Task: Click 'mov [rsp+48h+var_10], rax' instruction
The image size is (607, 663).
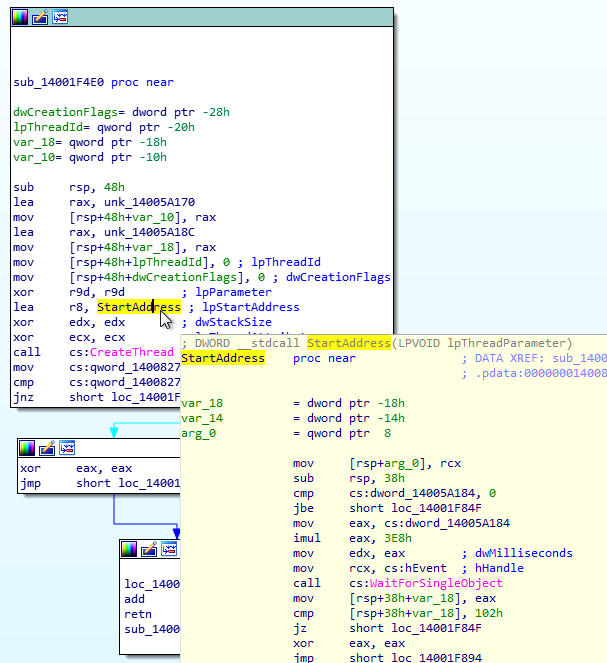Action: [x=115, y=217]
